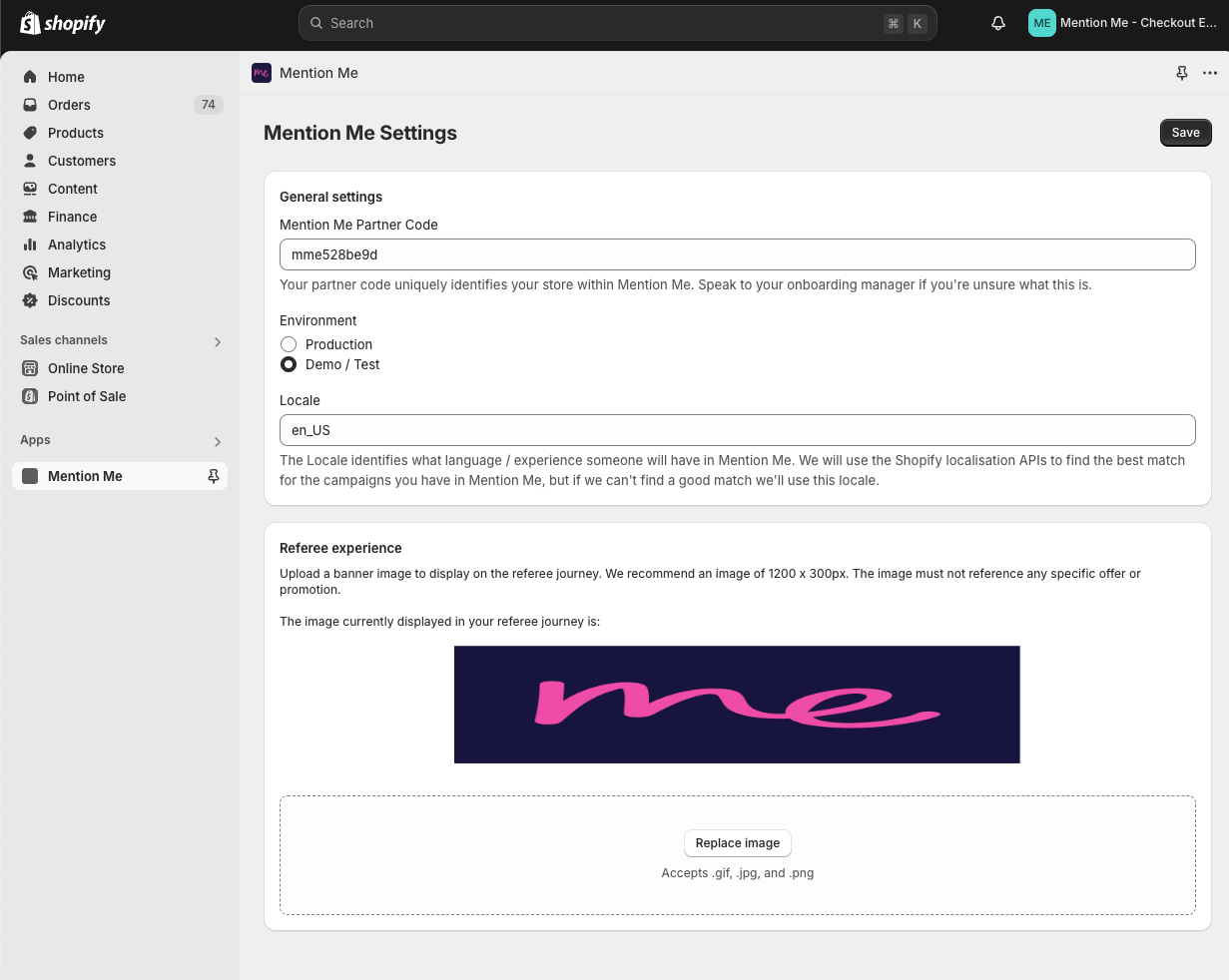Viewport: 1229px width, 980px height.
Task: Click the K shortcut badge
Action: (917, 23)
